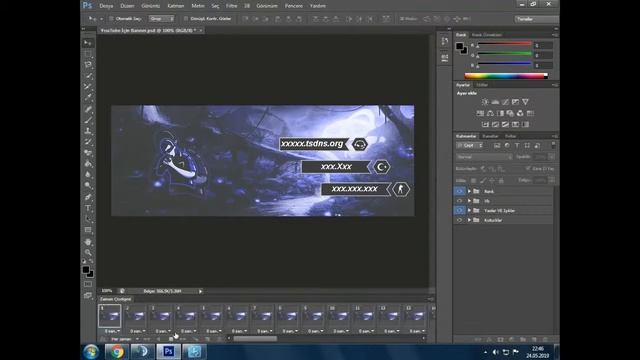640x360 pixels.
Task: Expand the 'Yazılar VE Şekiller' group
Action: [469, 210]
